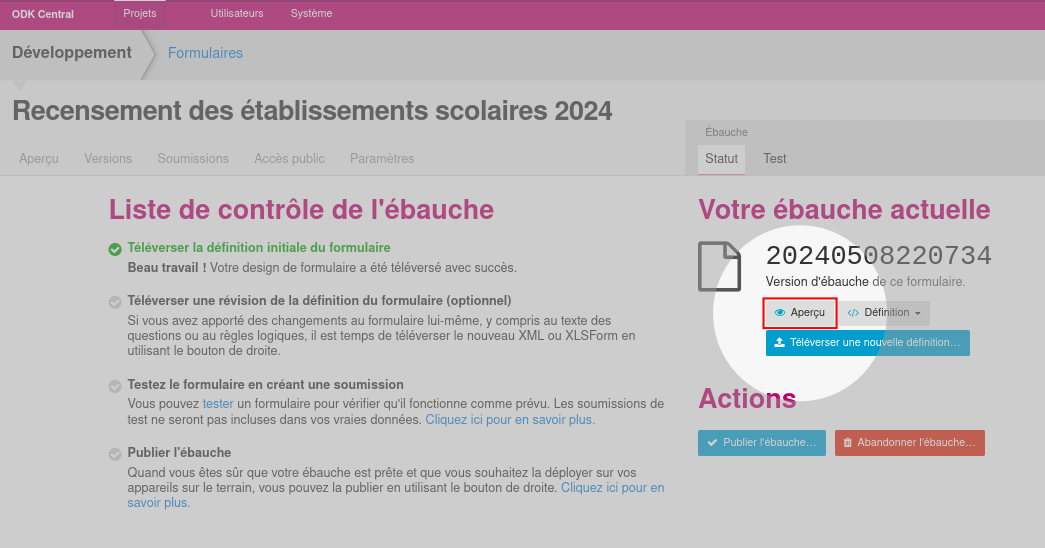This screenshot has width=1045, height=548.
Task: Open the Aperçu preview button with eye icon
Action: click(800, 313)
